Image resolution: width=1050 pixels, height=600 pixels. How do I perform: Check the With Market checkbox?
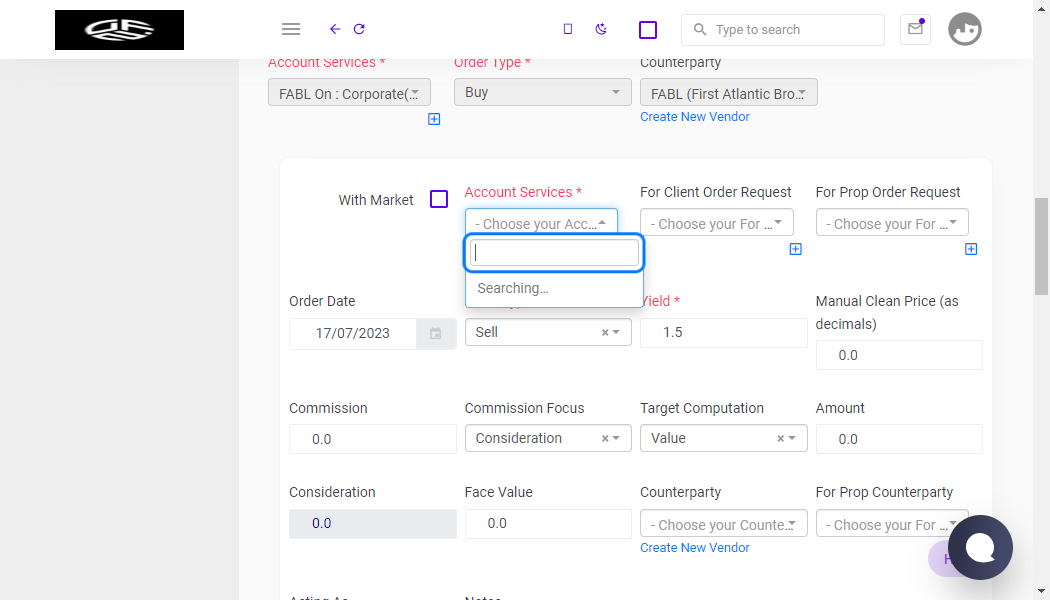(439, 199)
